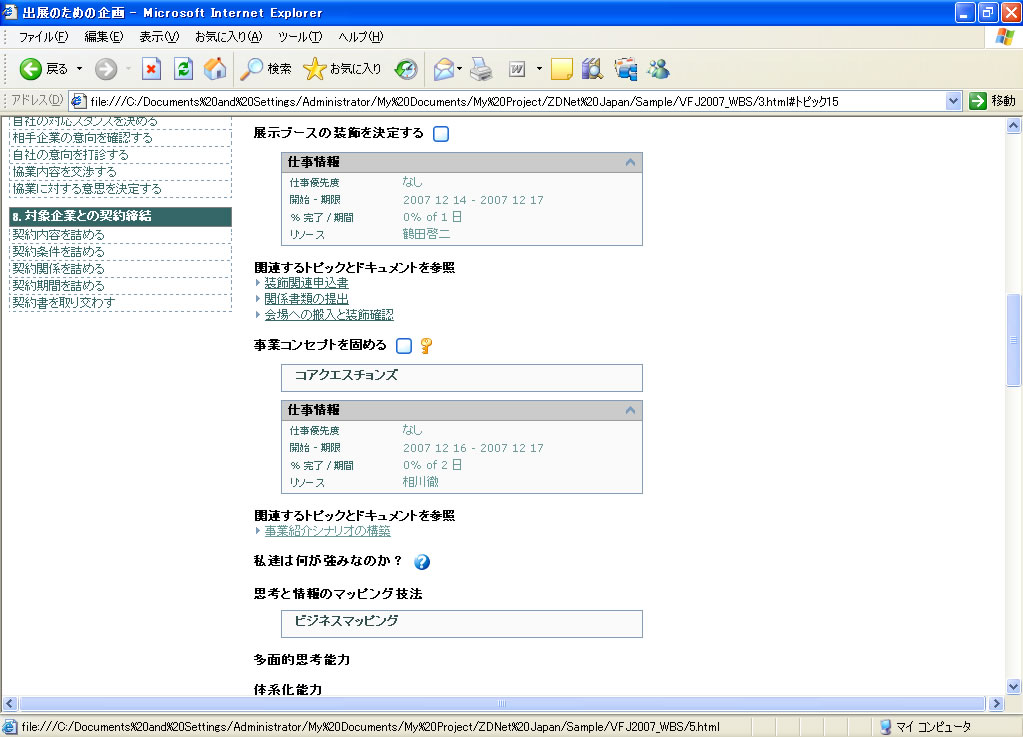
Task: Open the 装飾関連申込書 link
Action: 306,284
